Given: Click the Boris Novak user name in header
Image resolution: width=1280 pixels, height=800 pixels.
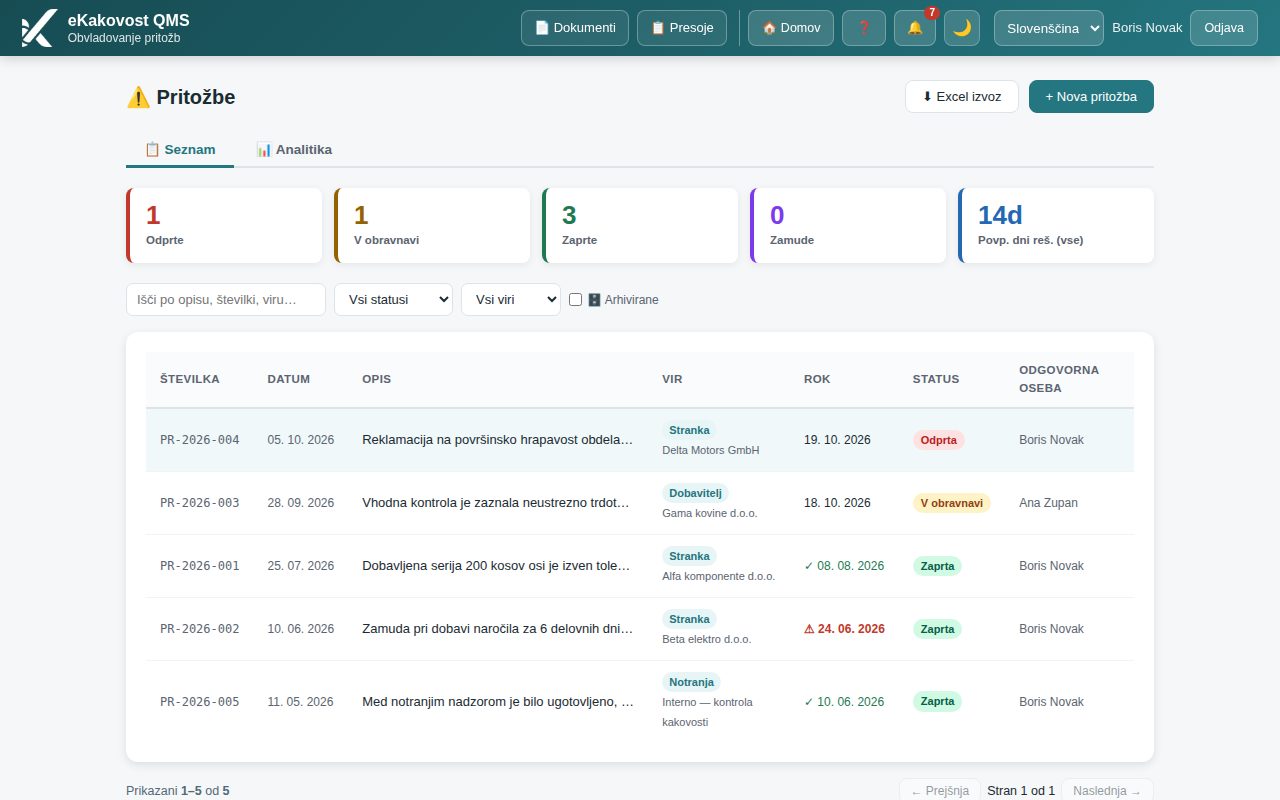Looking at the screenshot, I should [1147, 28].
